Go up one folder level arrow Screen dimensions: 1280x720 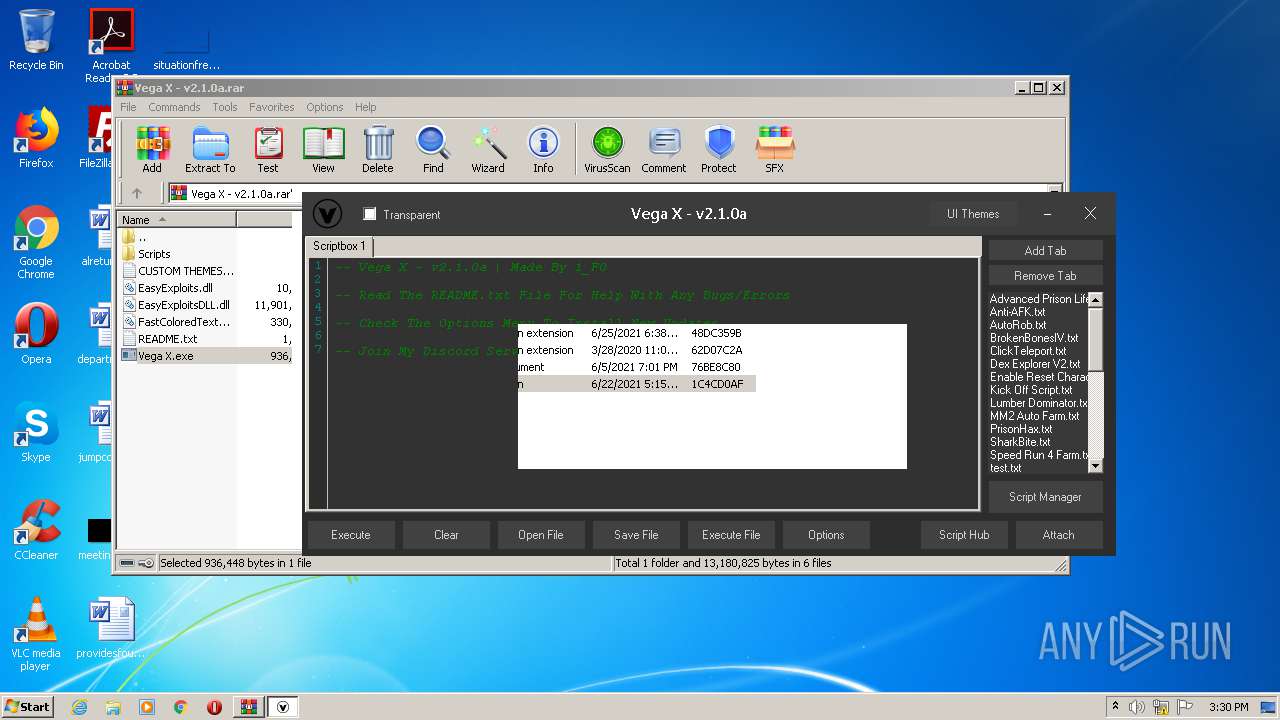click(137, 193)
